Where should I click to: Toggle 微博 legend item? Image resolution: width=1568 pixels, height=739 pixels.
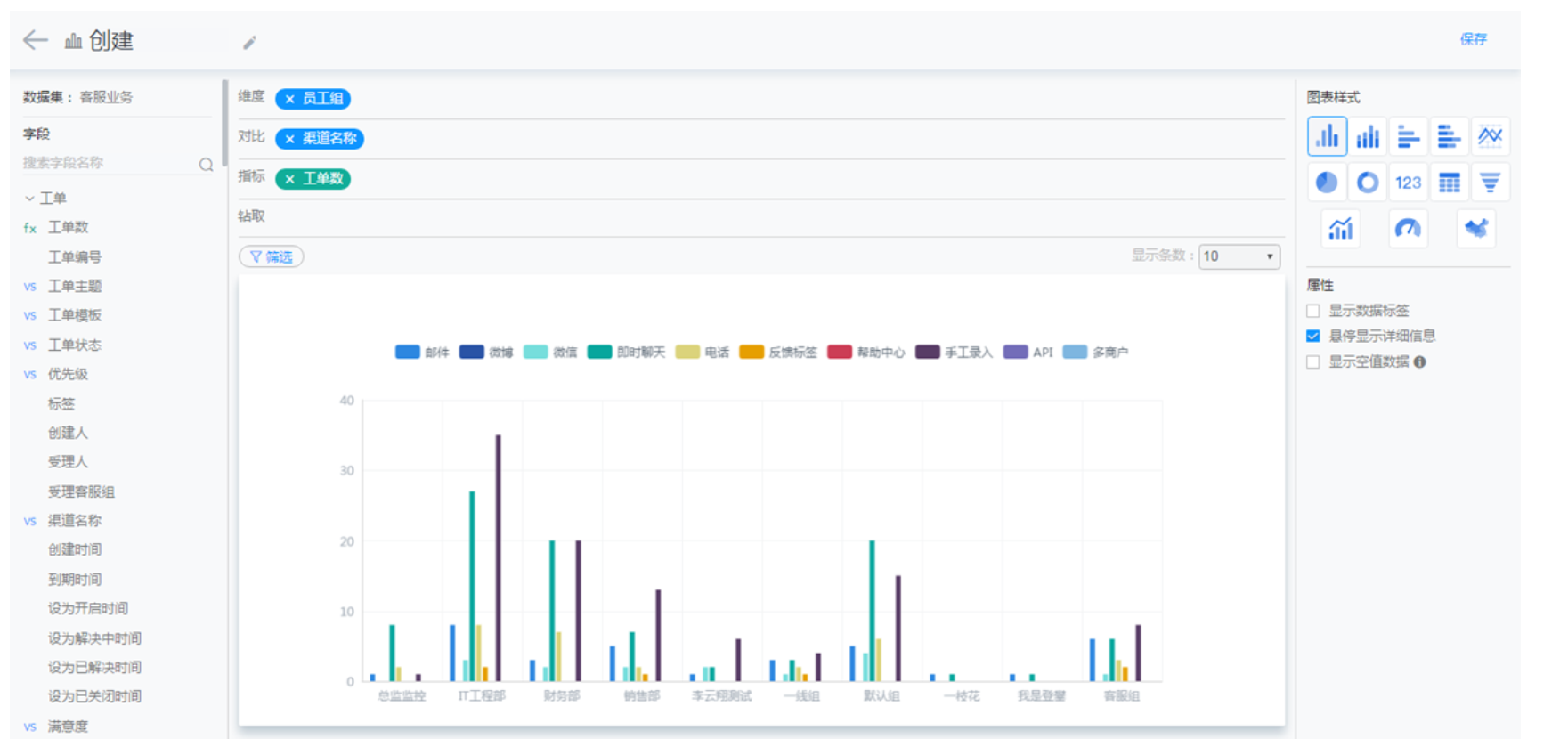[x=486, y=353]
